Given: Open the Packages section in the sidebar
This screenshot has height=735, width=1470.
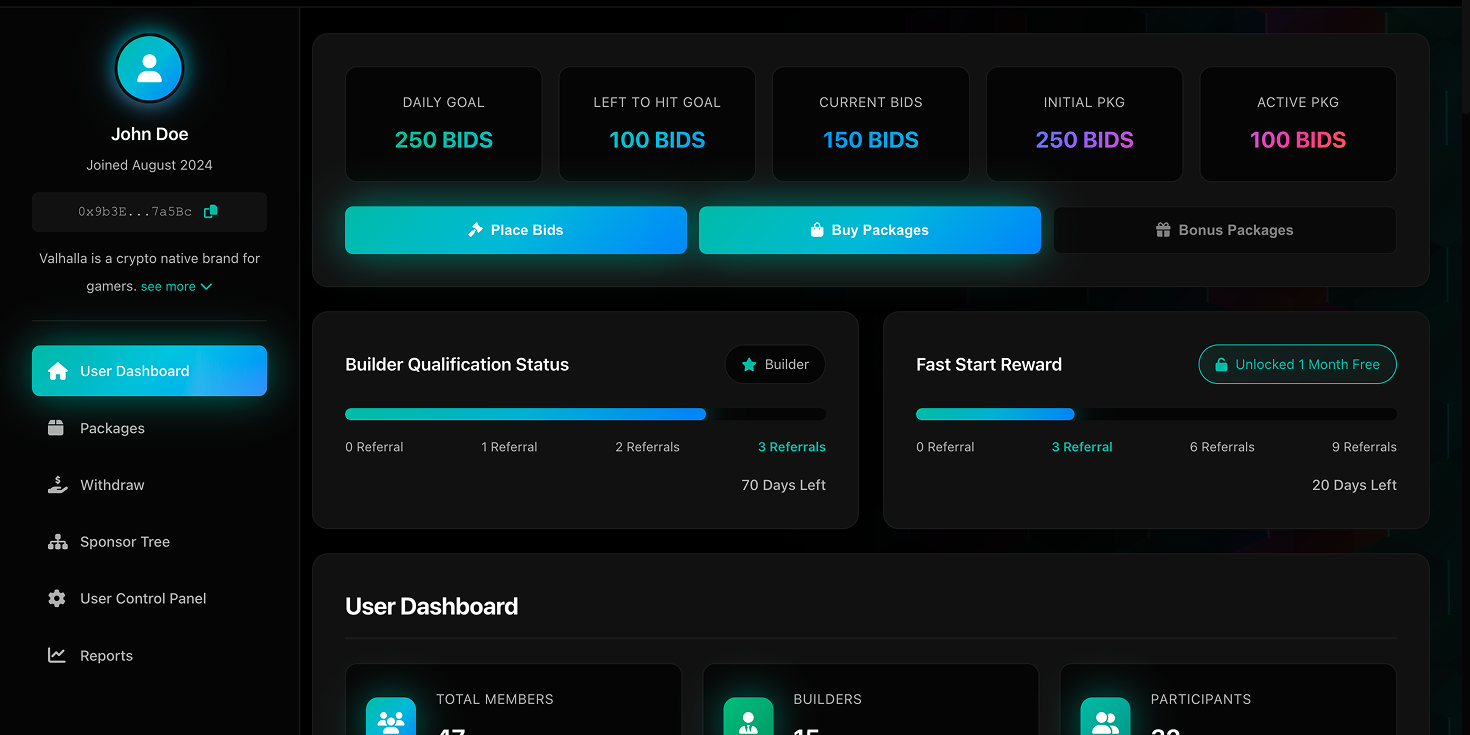Looking at the screenshot, I should click(112, 427).
